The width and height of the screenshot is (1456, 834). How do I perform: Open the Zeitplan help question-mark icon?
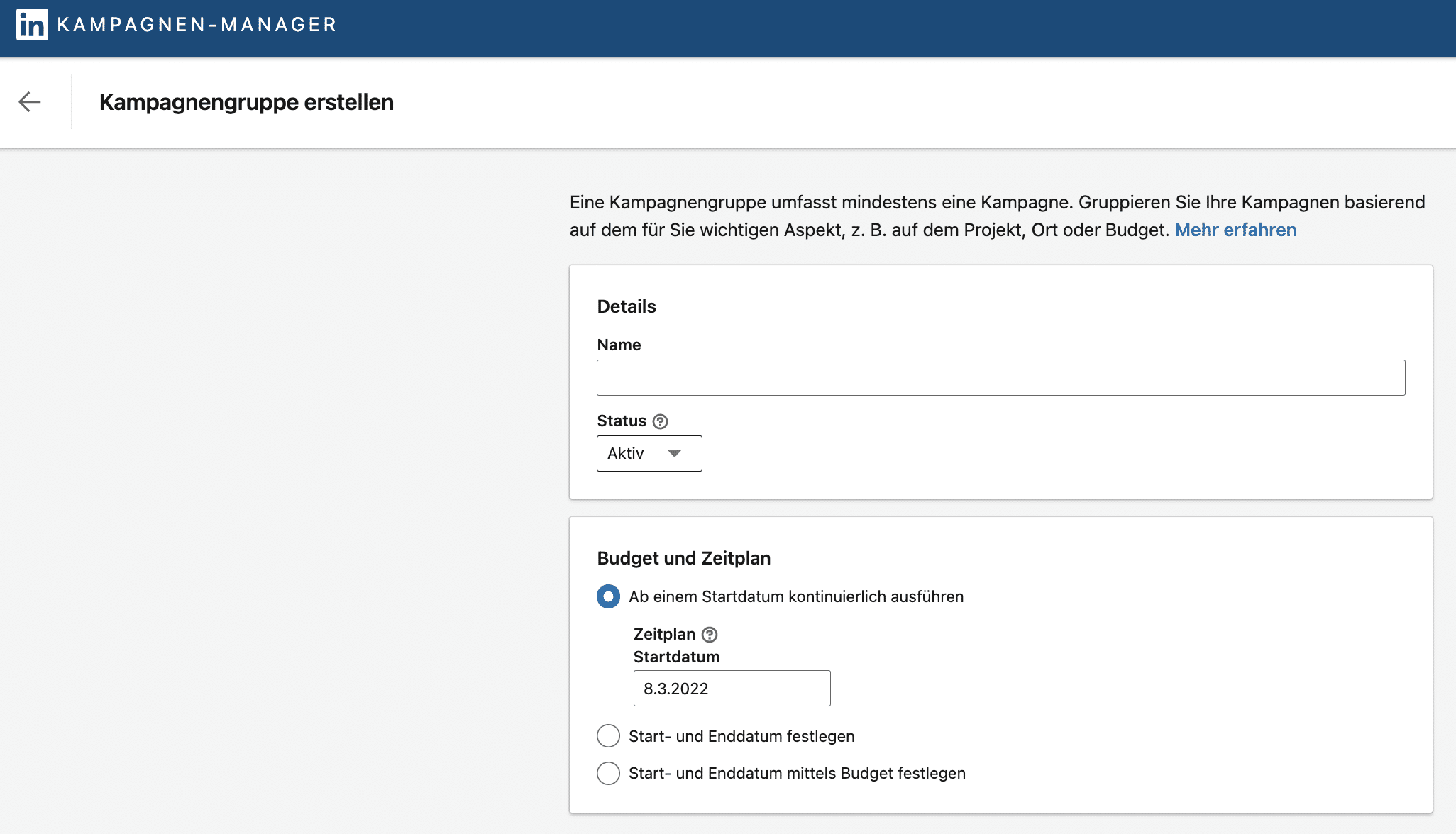click(x=710, y=635)
